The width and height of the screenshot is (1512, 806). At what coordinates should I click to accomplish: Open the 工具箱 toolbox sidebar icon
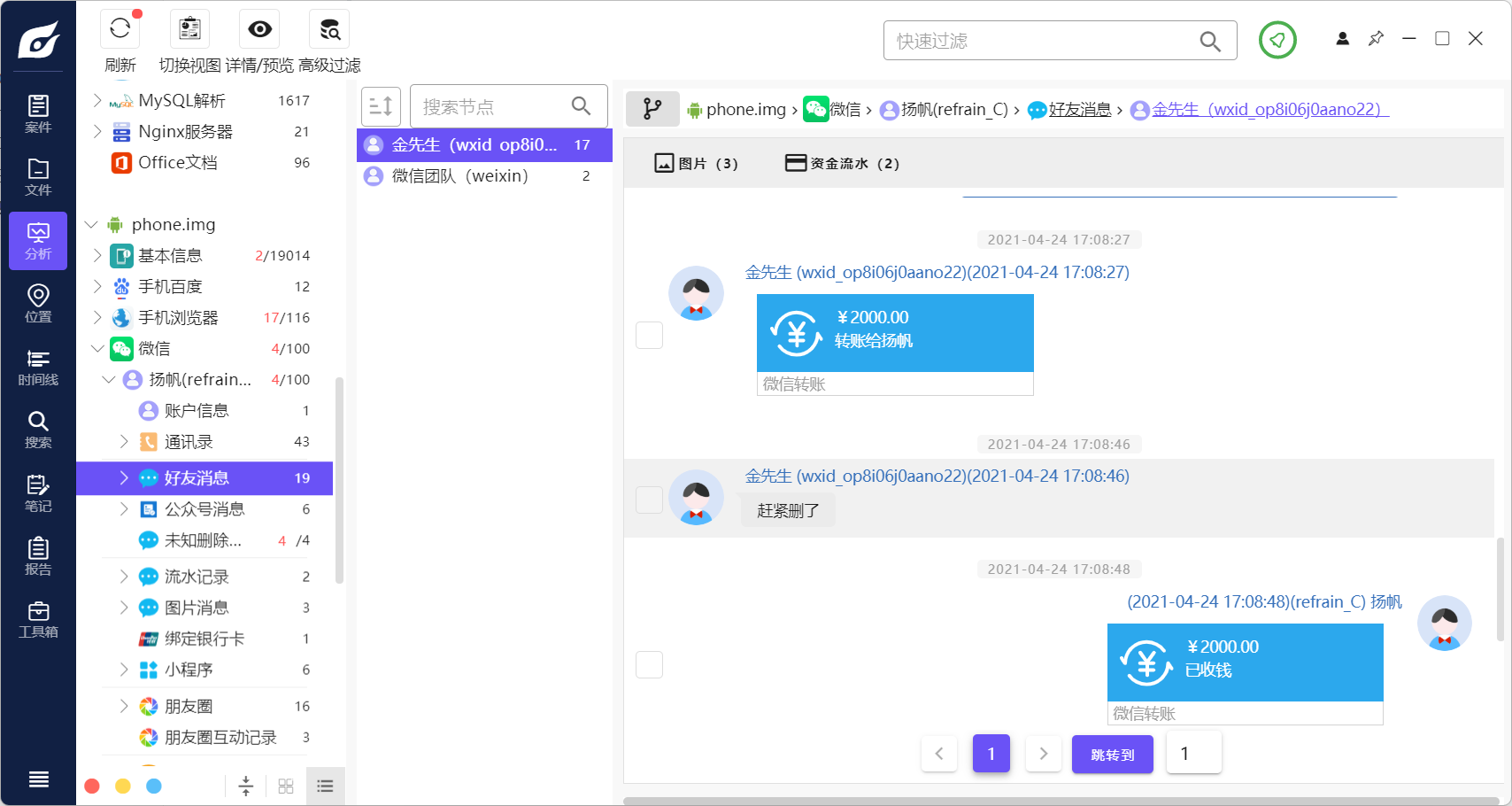pyautogui.click(x=38, y=619)
